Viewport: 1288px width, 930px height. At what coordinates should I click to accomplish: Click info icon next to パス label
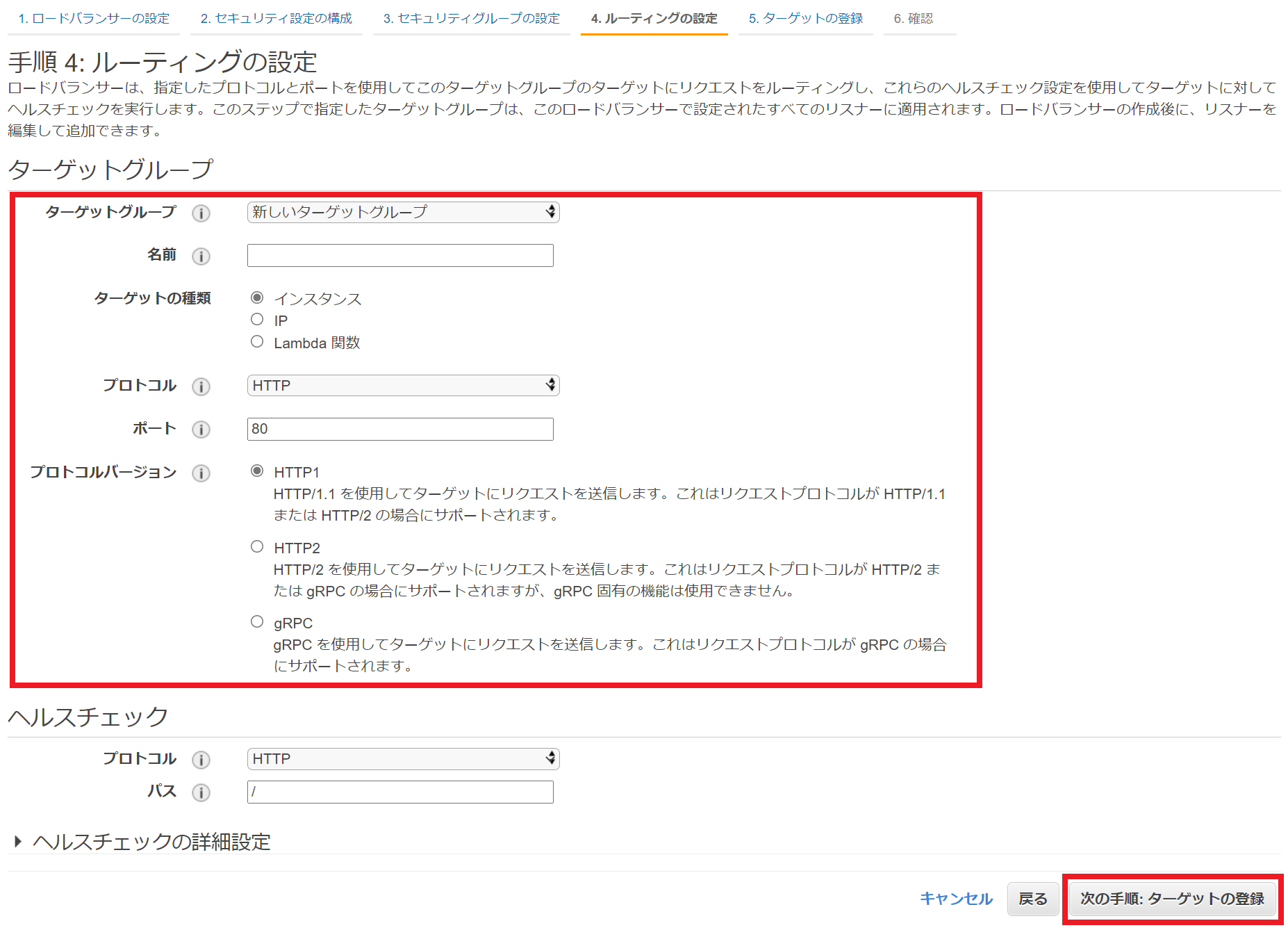[201, 792]
